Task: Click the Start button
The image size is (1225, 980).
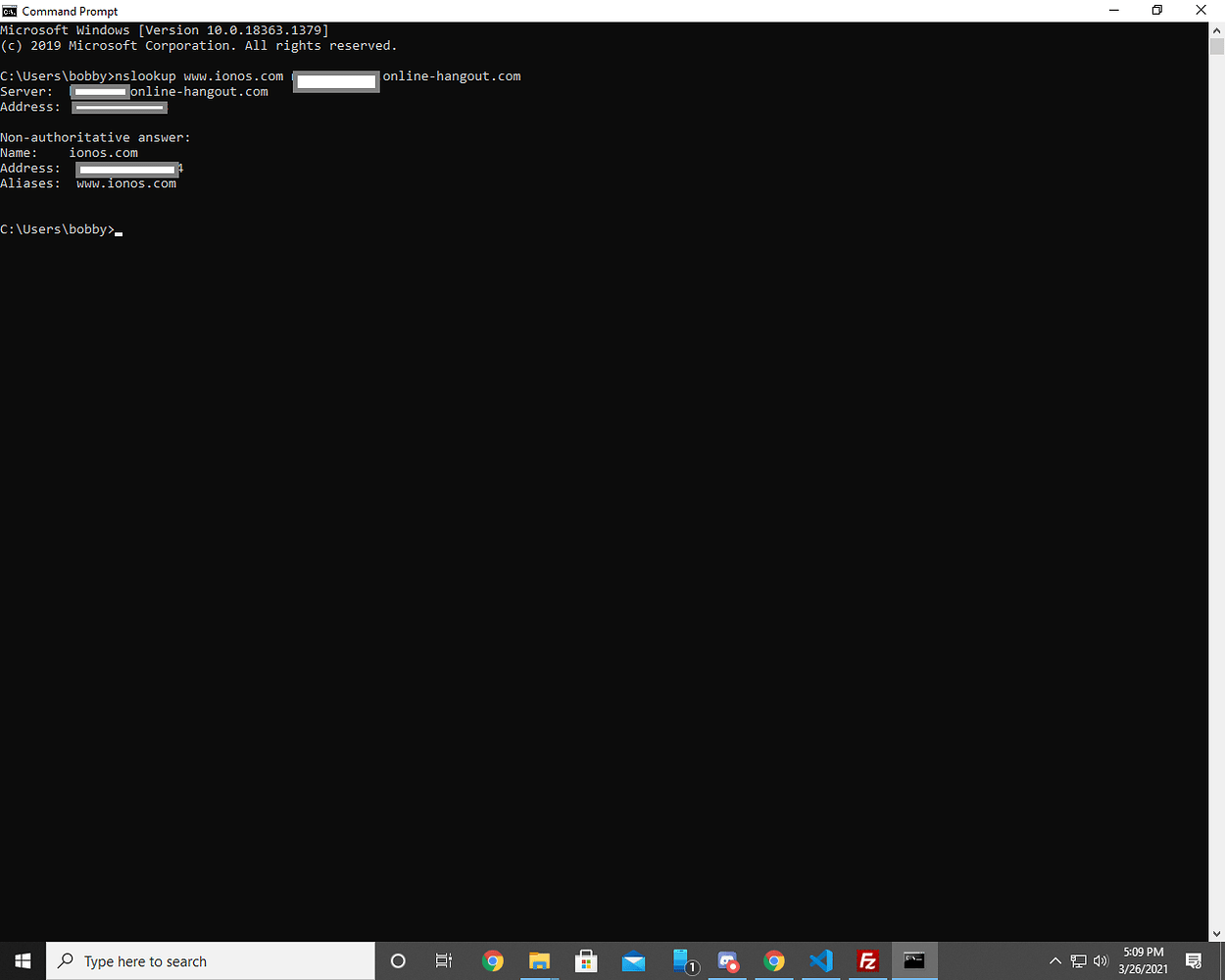Action: pos(22,960)
